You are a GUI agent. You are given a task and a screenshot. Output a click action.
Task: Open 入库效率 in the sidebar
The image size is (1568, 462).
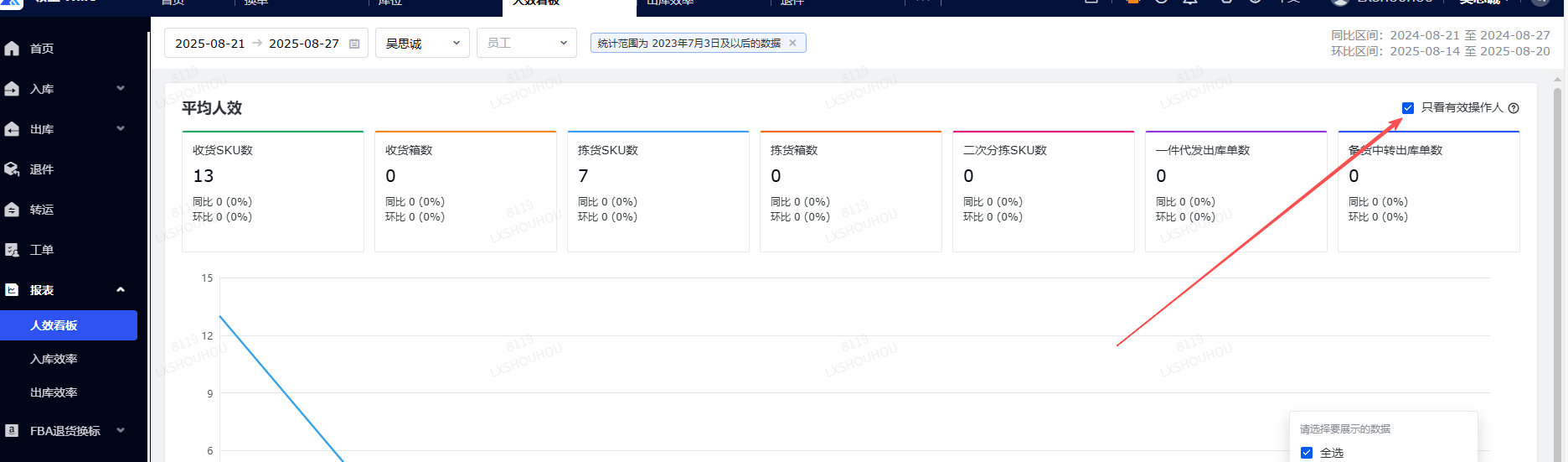(x=54, y=359)
